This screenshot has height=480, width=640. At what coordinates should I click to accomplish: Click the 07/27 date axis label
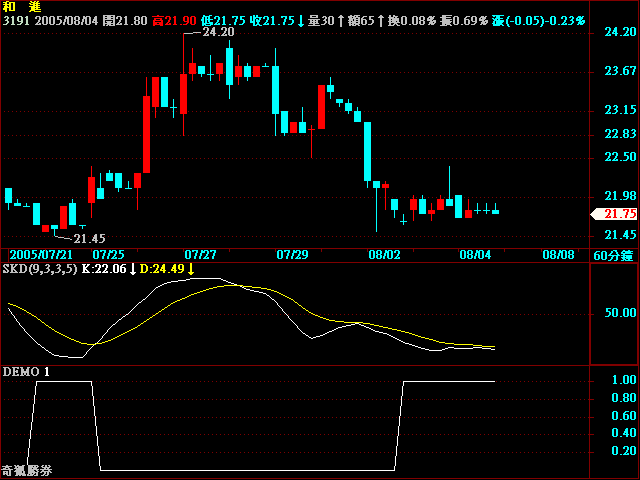coord(200,255)
